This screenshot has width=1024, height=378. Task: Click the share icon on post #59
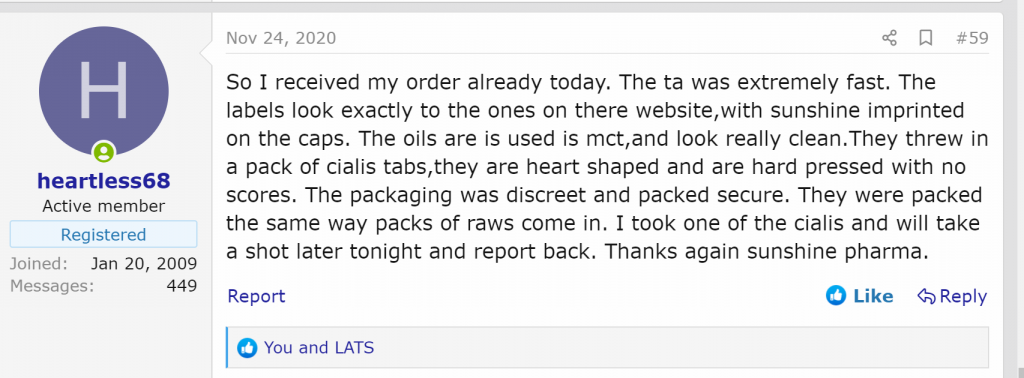tap(889, 38)
